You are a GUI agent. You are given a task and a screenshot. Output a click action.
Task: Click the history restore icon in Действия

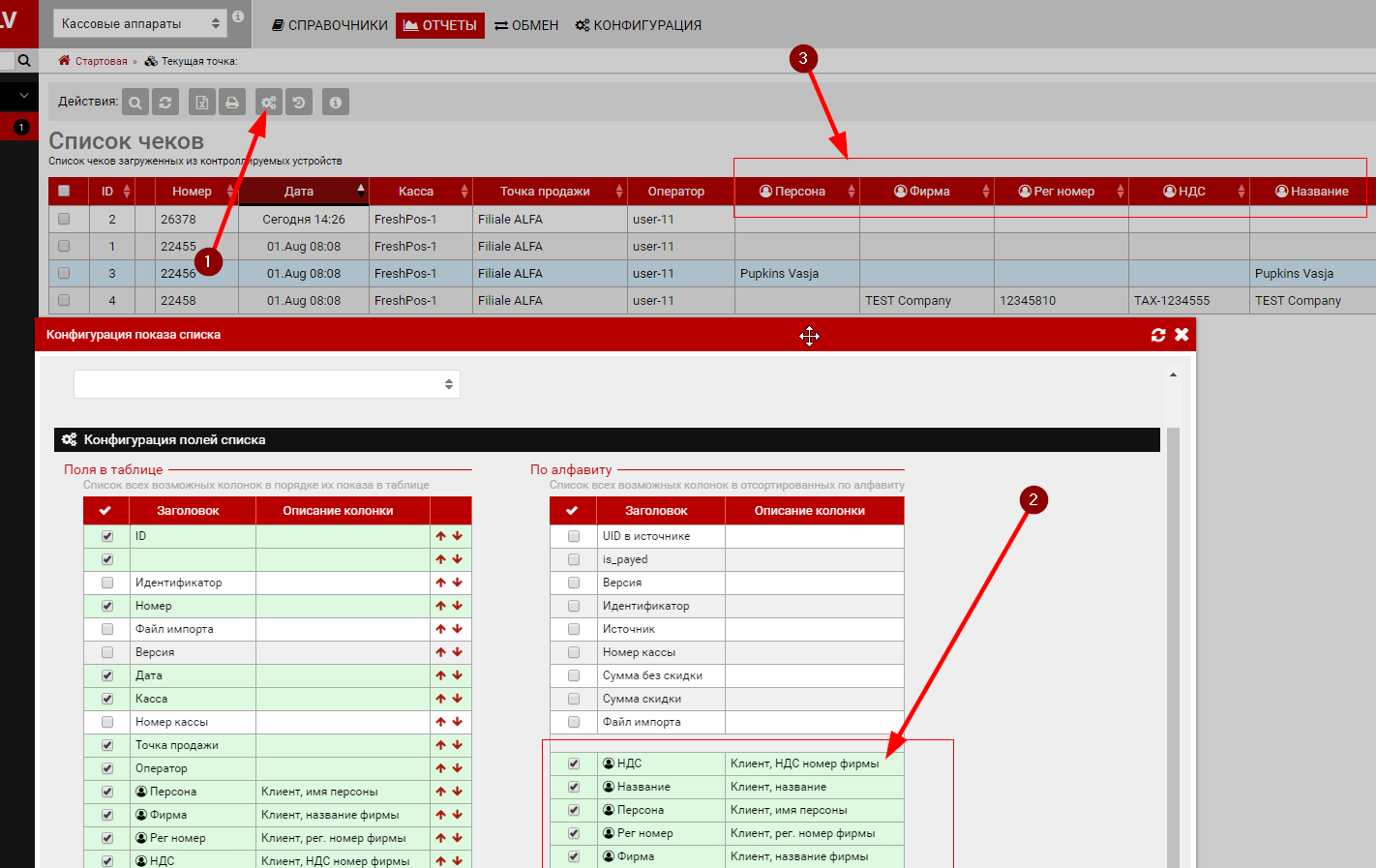click(x=299, y=103)
